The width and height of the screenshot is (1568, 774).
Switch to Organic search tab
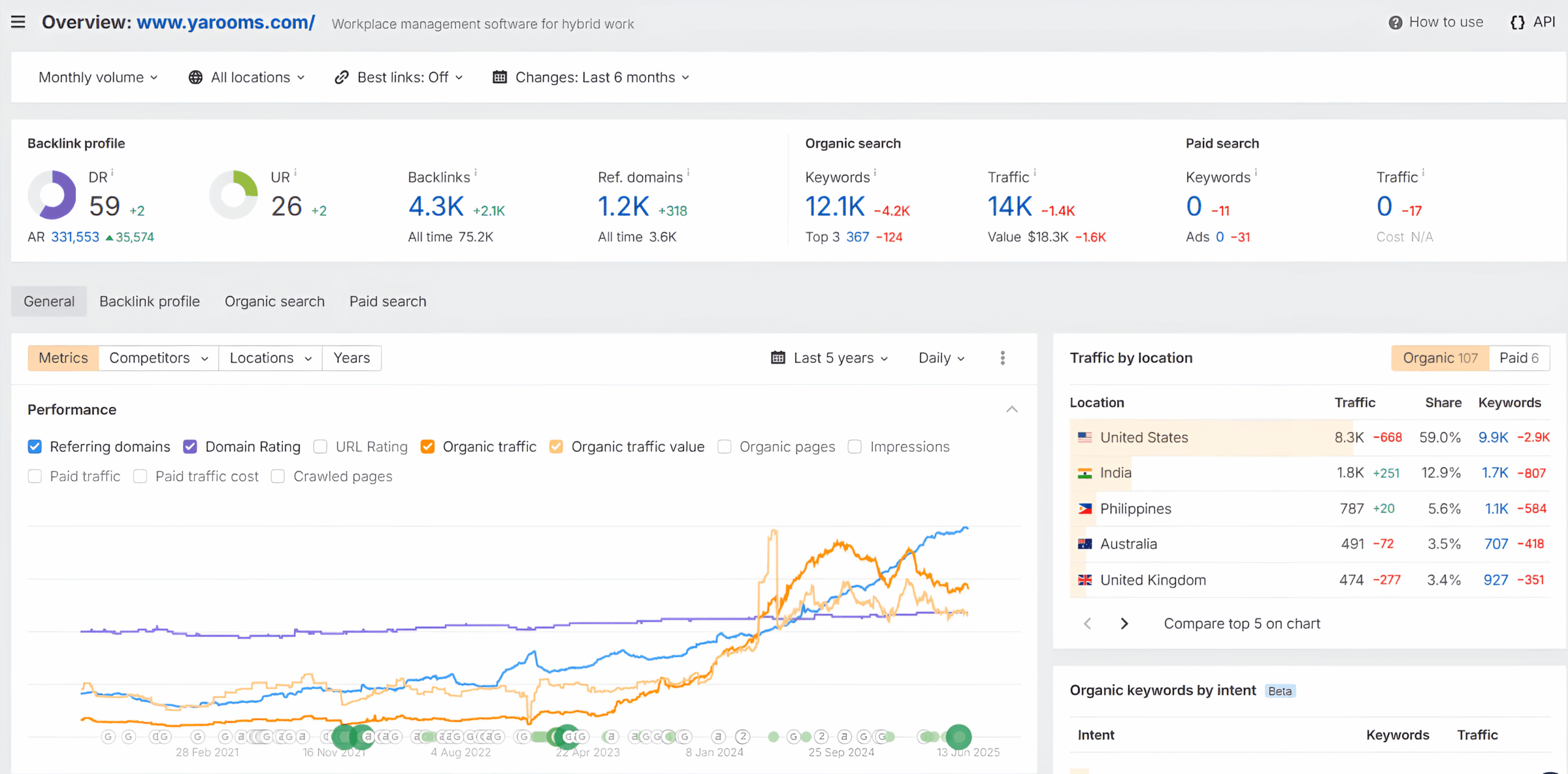coord(274,301)
